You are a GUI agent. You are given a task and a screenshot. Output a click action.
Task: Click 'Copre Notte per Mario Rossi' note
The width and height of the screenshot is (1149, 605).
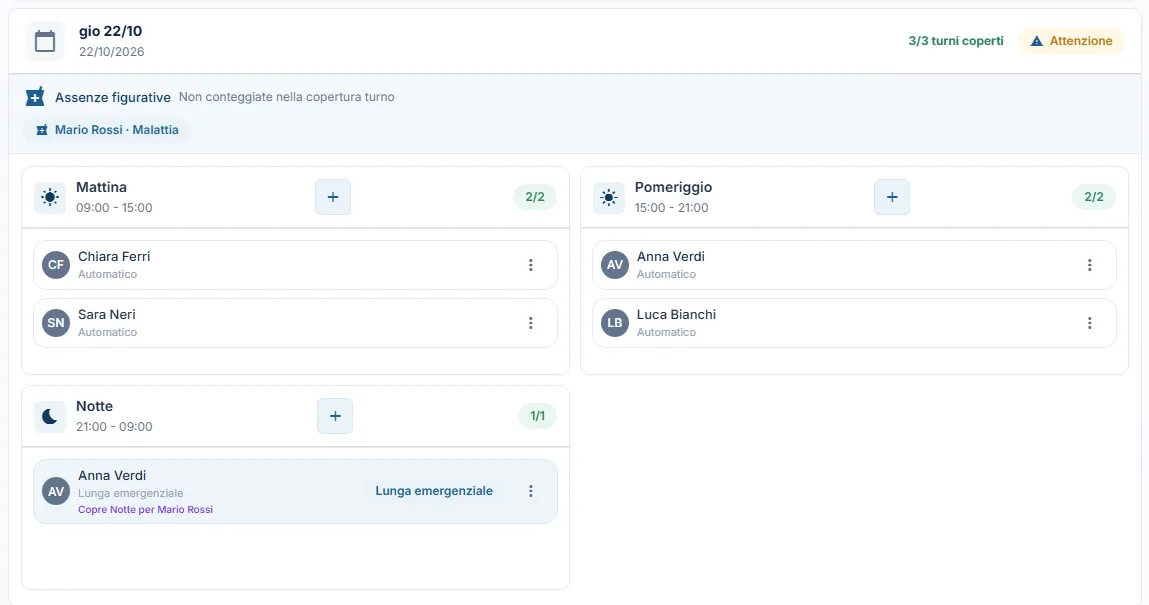[x=145, y=510]
